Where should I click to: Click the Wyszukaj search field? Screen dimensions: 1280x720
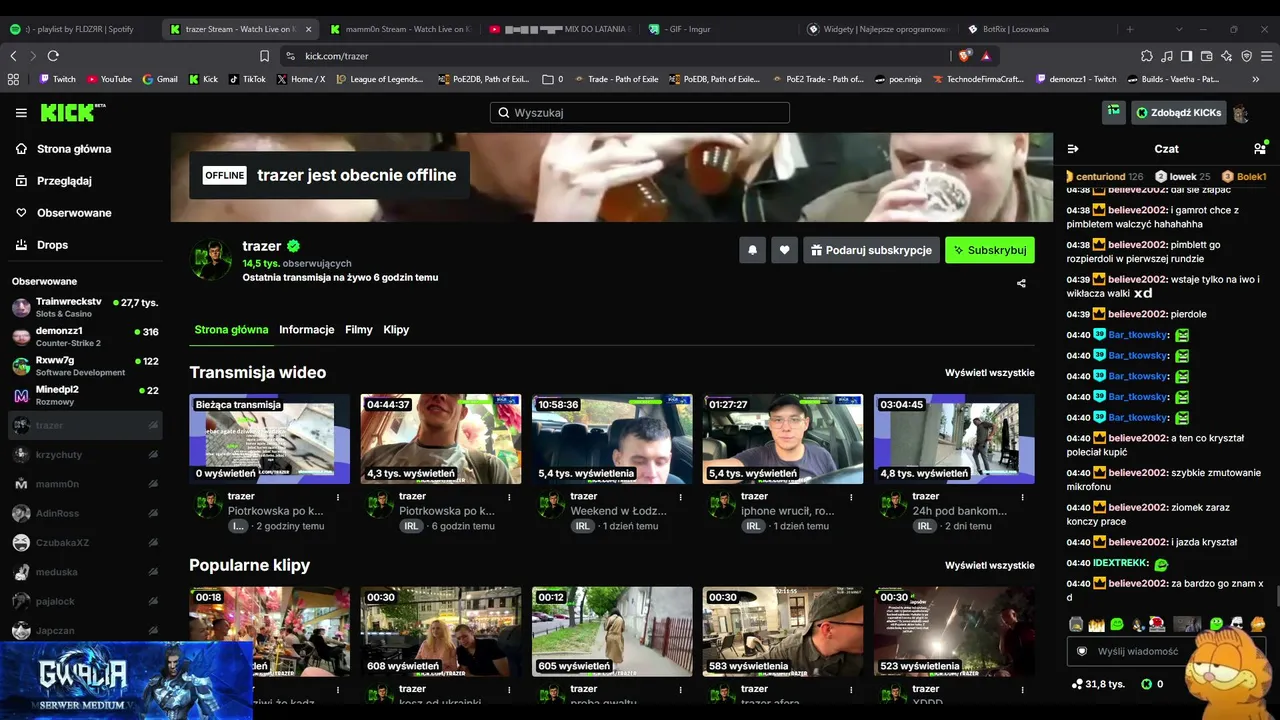tap(640, 113)
